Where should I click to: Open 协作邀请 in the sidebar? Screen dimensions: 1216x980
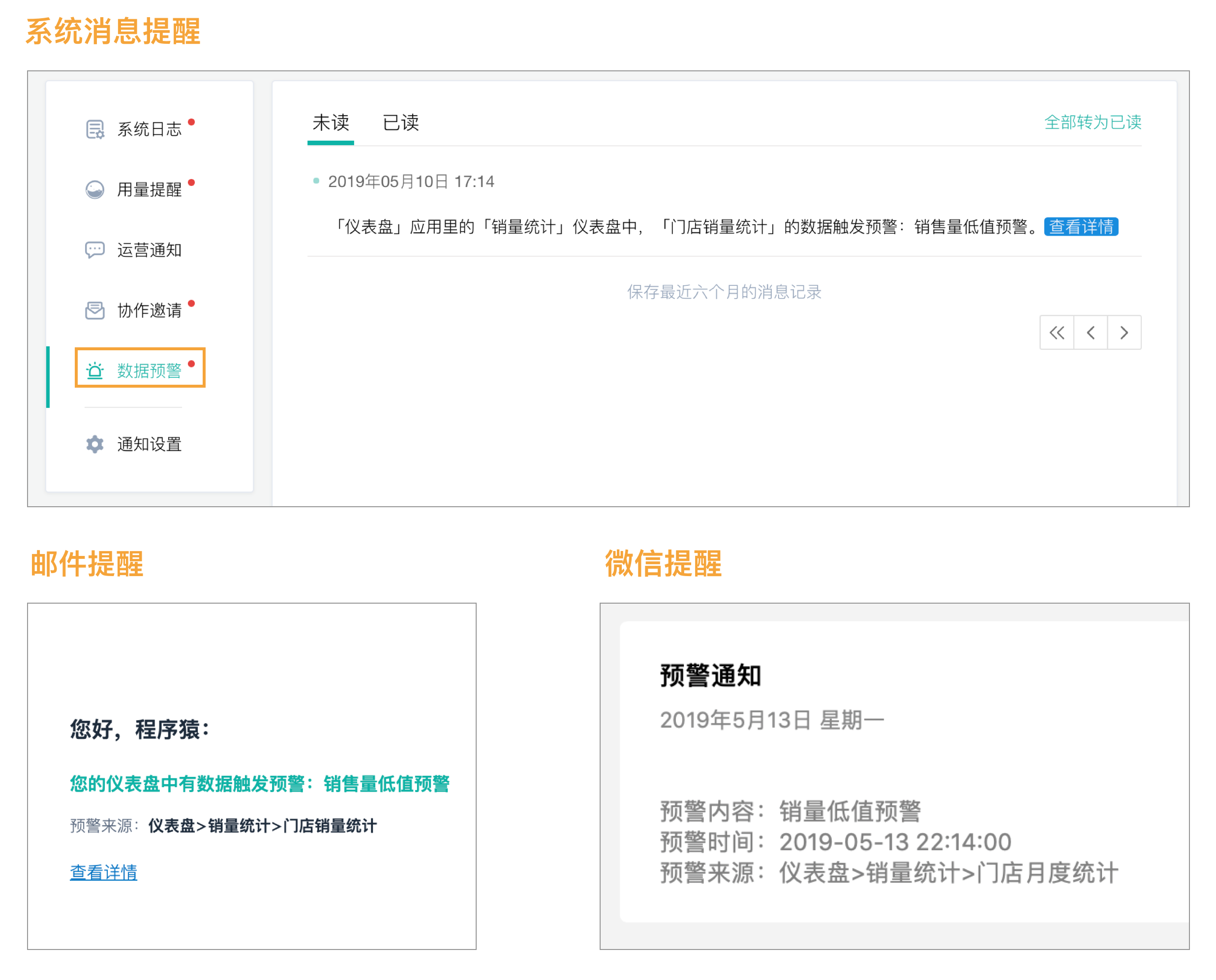point(150,310)
